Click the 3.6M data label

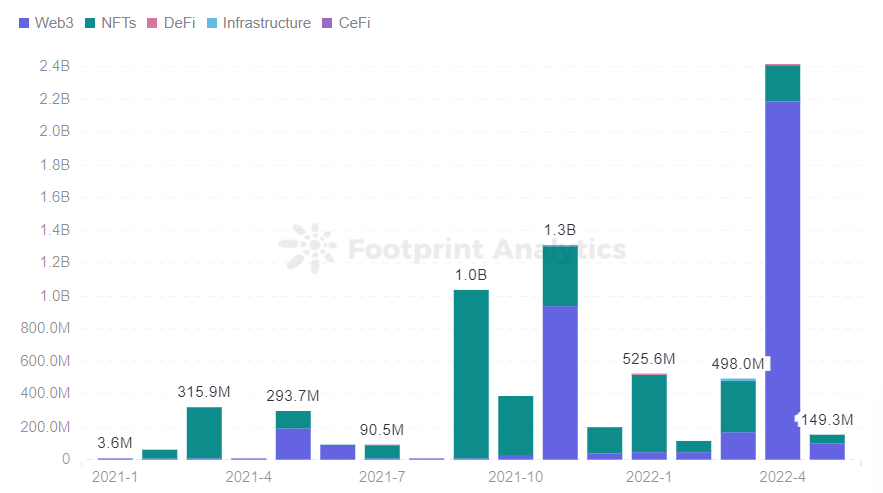click(x=115, y=443)
